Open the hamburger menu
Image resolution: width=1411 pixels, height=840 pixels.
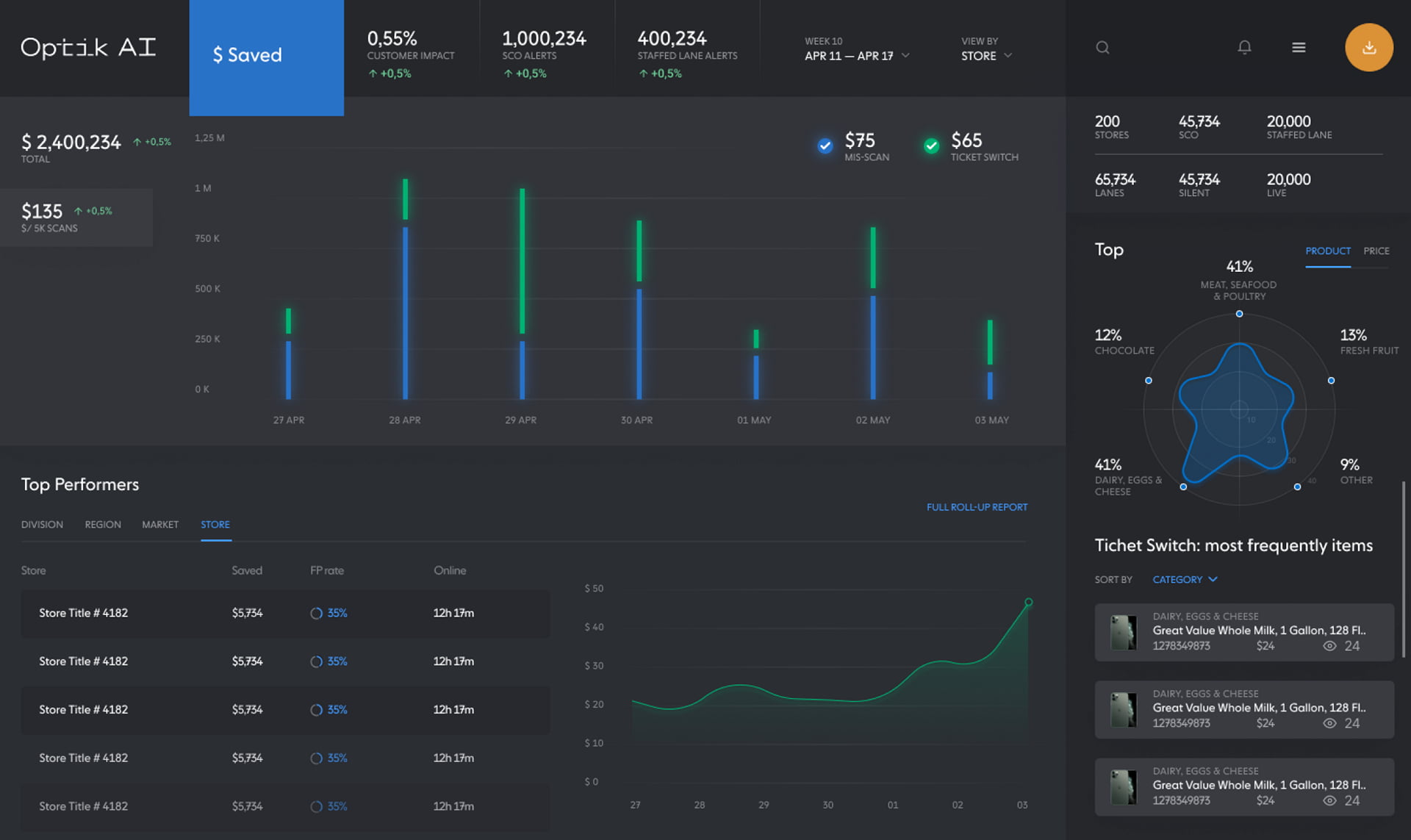coord(1299,47)
